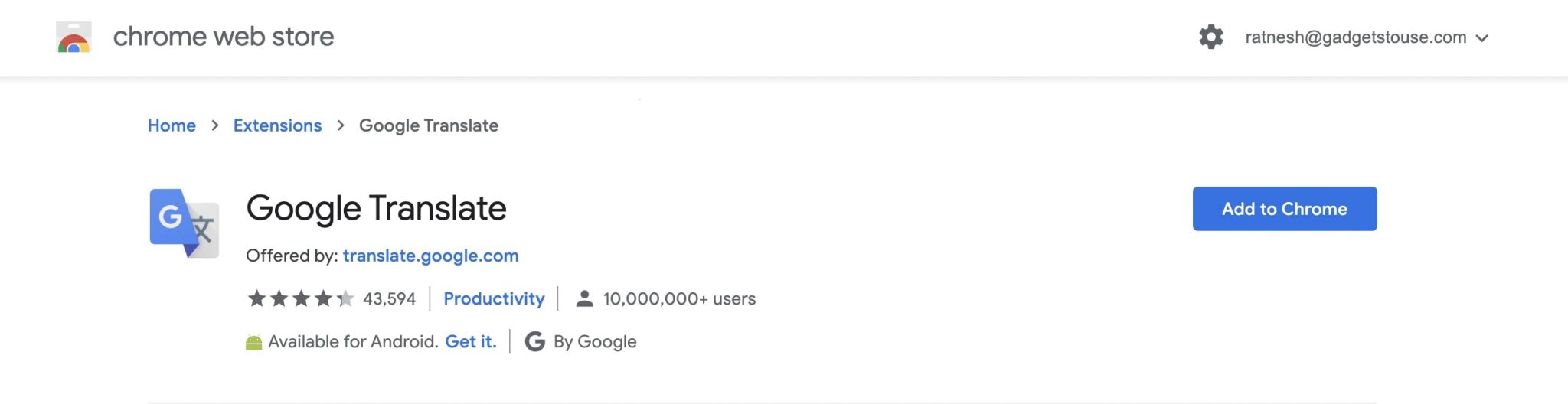Screen dimensions: 1568x404
Task: Navigate to Extensions breadcrumb link
Action: 277,125
